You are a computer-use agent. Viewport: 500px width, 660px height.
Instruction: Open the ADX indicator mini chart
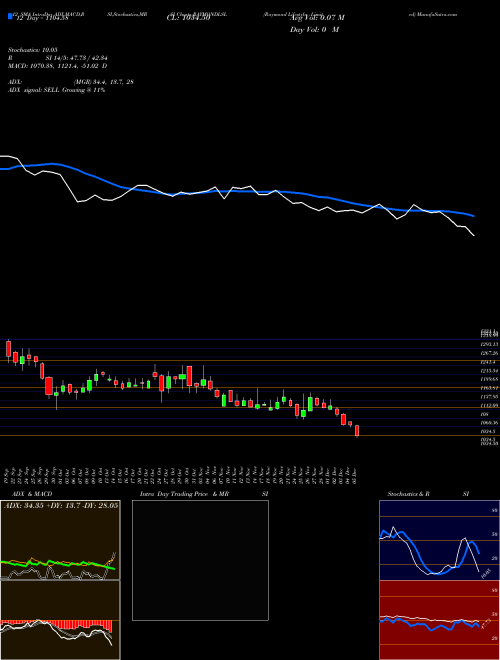[60, 540]
